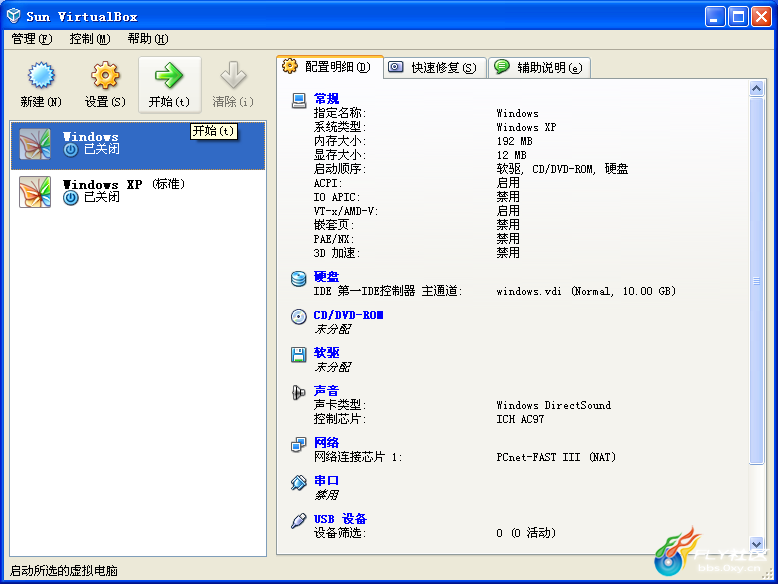
Task: Click the 网络 network icon
Action: click(x=299, y=444)
